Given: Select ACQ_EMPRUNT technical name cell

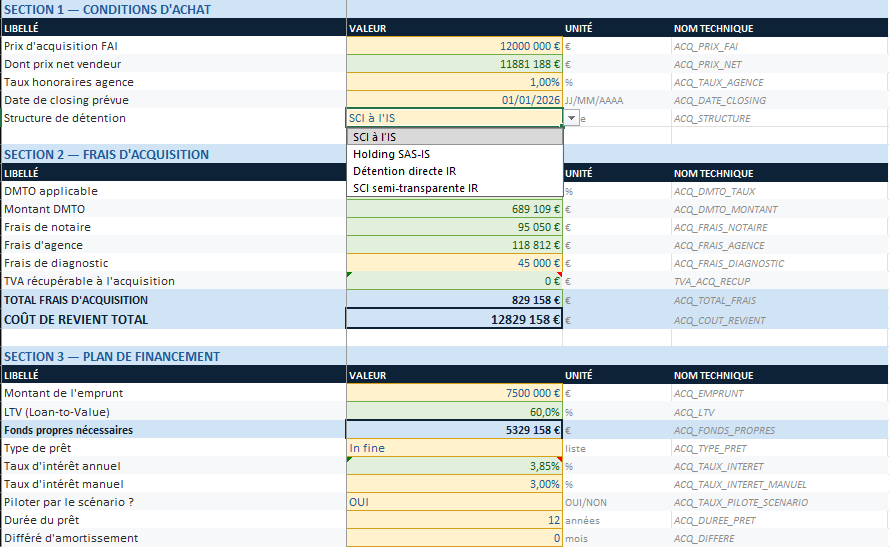Looking at the screenshot, I should coord(709,394).
